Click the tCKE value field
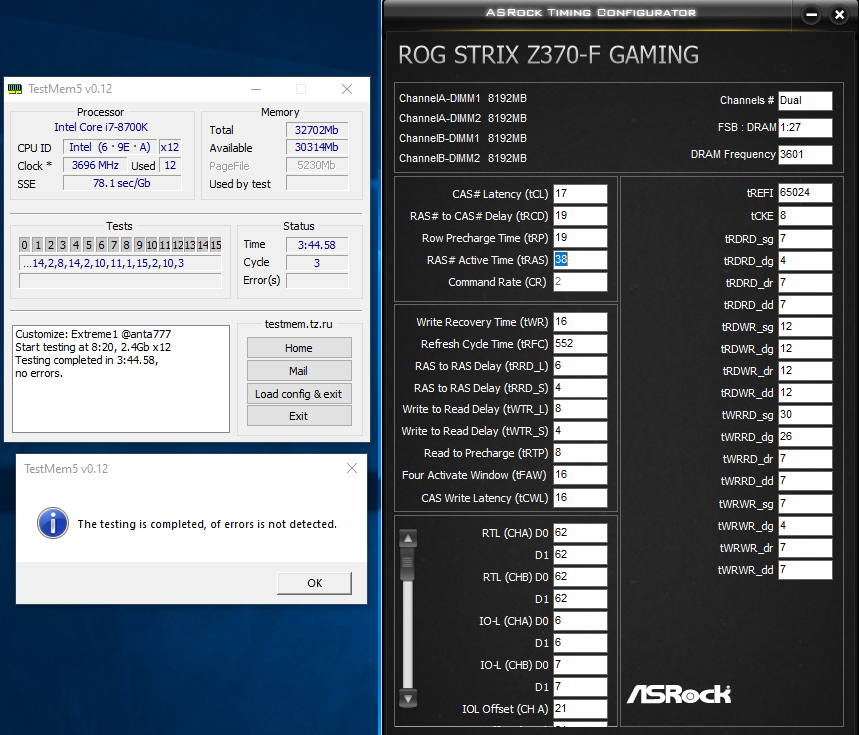 805,216
